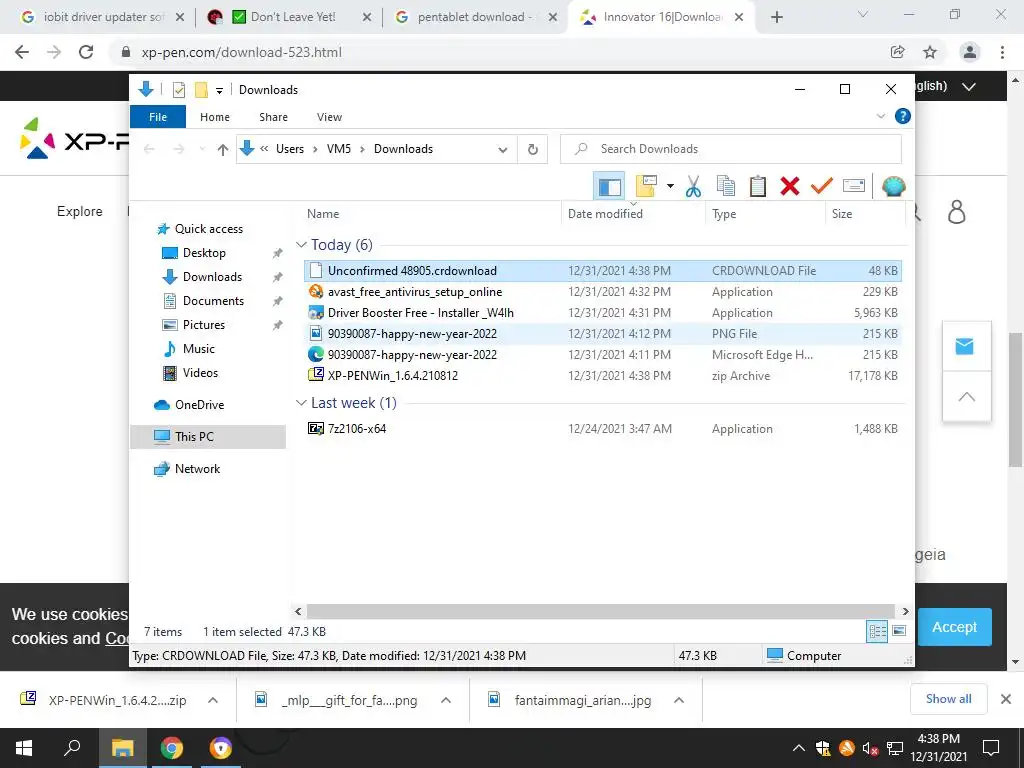Select Downloads in navigation pane
This screenshot has height=768, width=1024.
pos(212,277)
